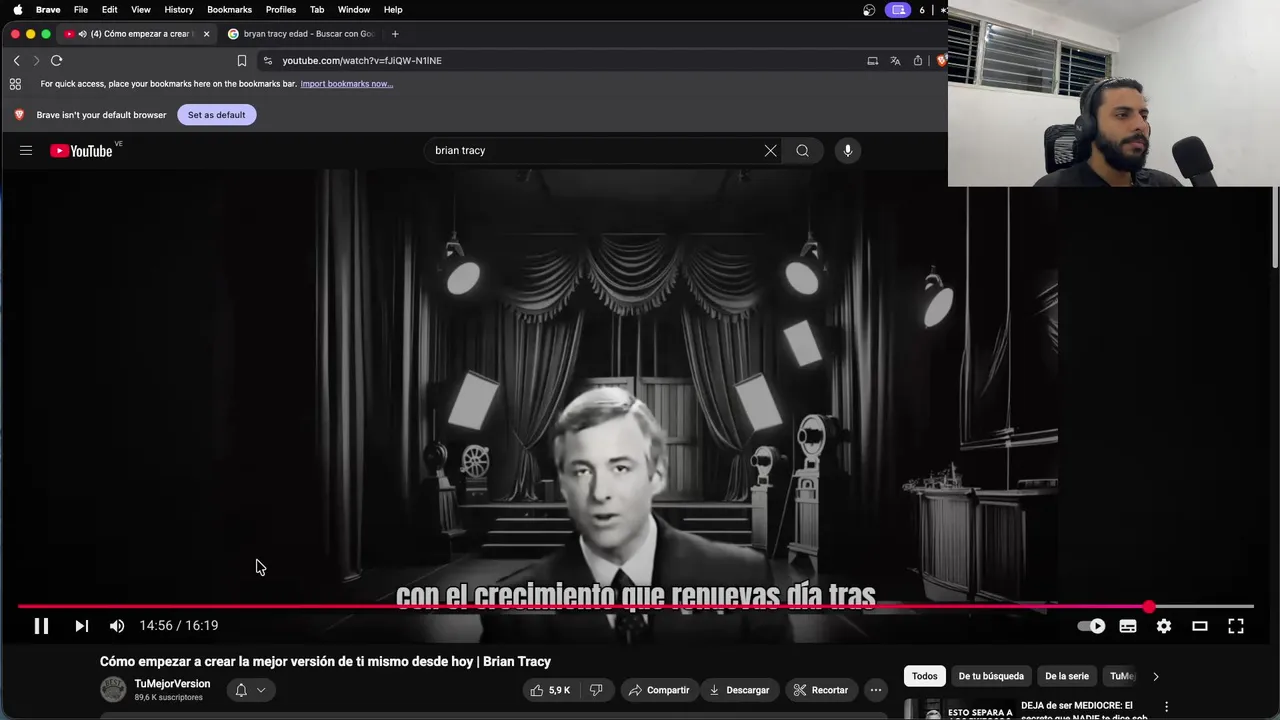The image size is (1280, 720).
Task: Open the YouTube hamburger guide menu
Action: (26, 151)
